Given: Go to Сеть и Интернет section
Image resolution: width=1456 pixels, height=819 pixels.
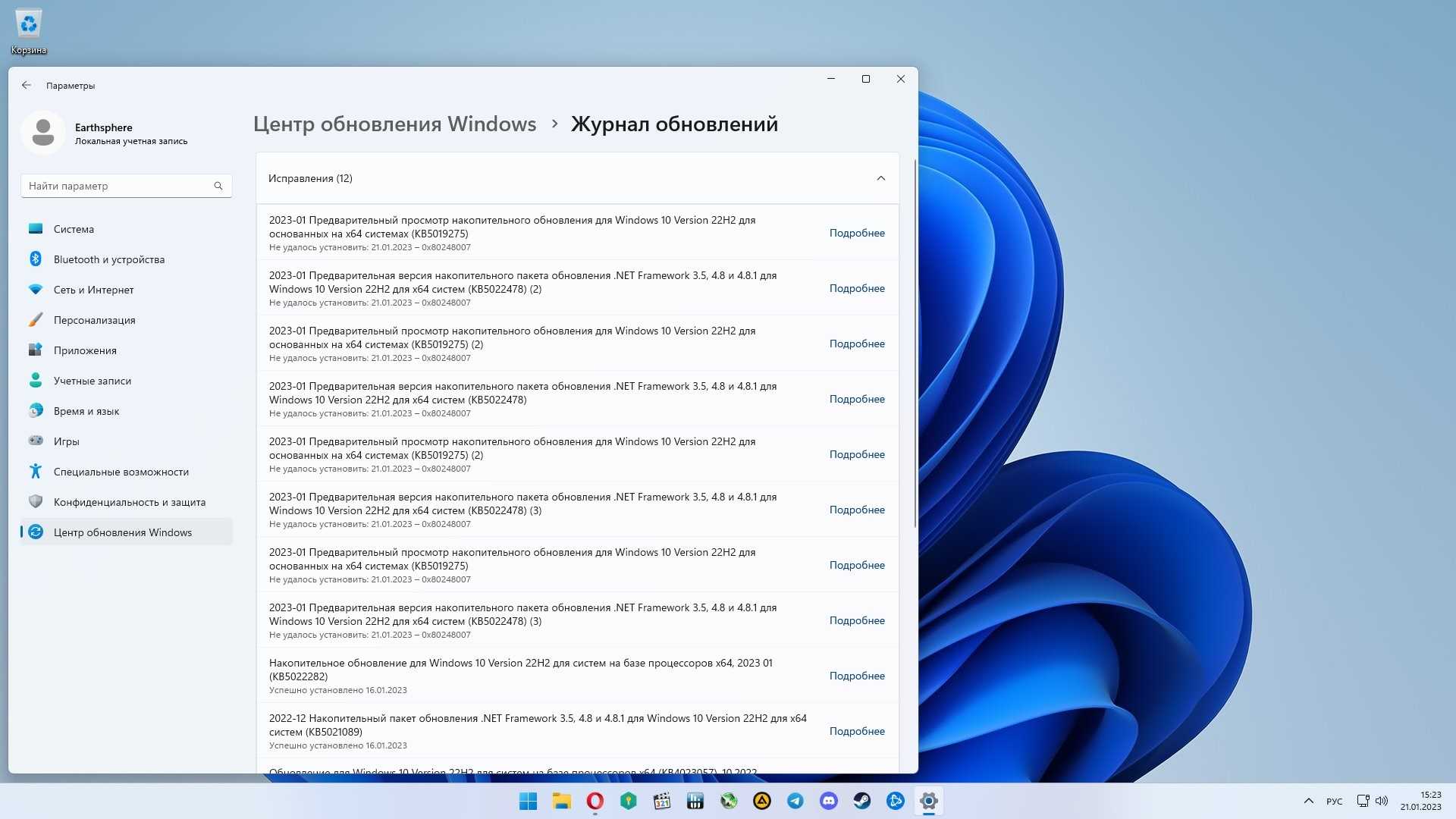Looking at the screenshot, I should 126,290.
